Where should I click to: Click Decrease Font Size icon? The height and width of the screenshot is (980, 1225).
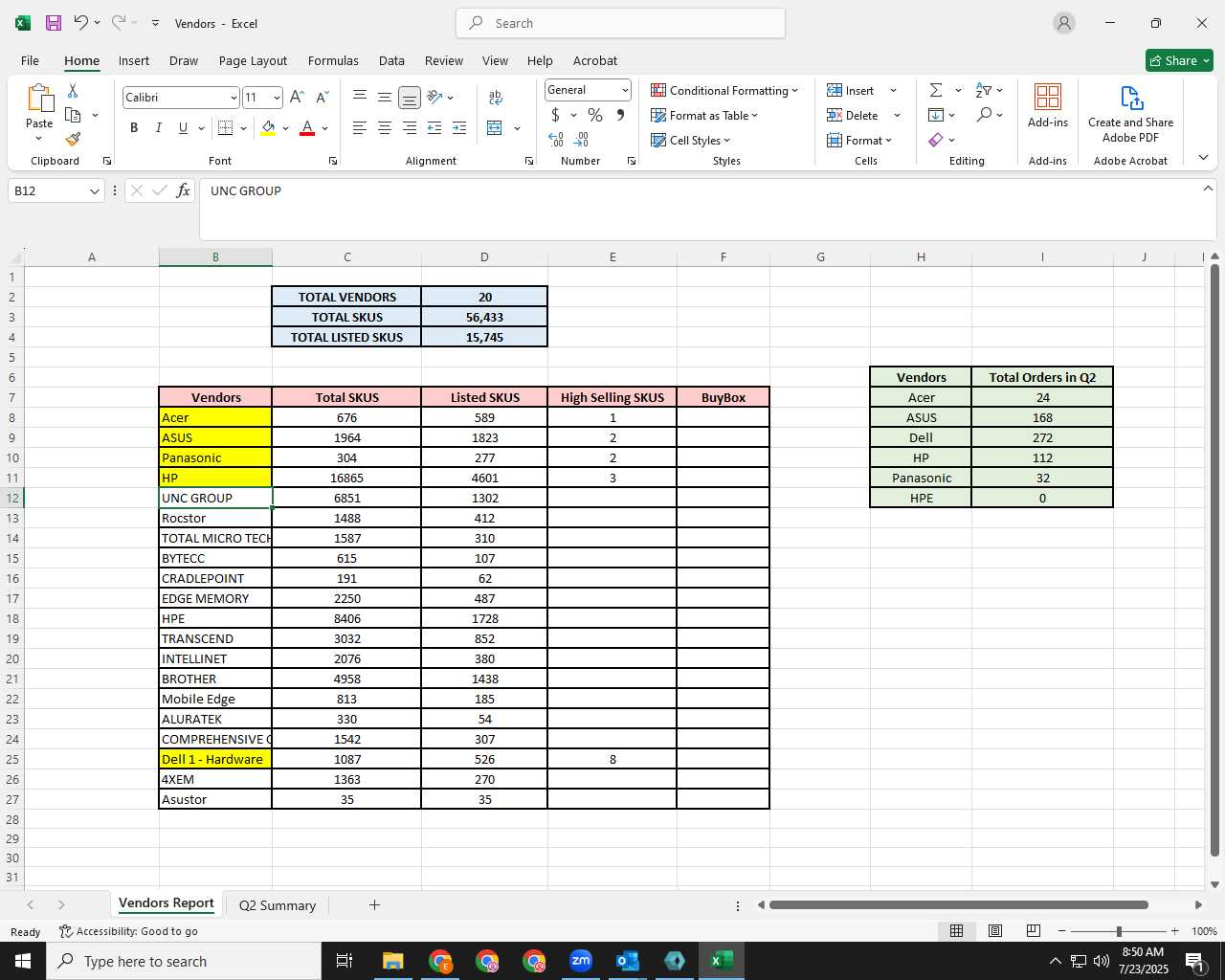[x=322, y=97]
